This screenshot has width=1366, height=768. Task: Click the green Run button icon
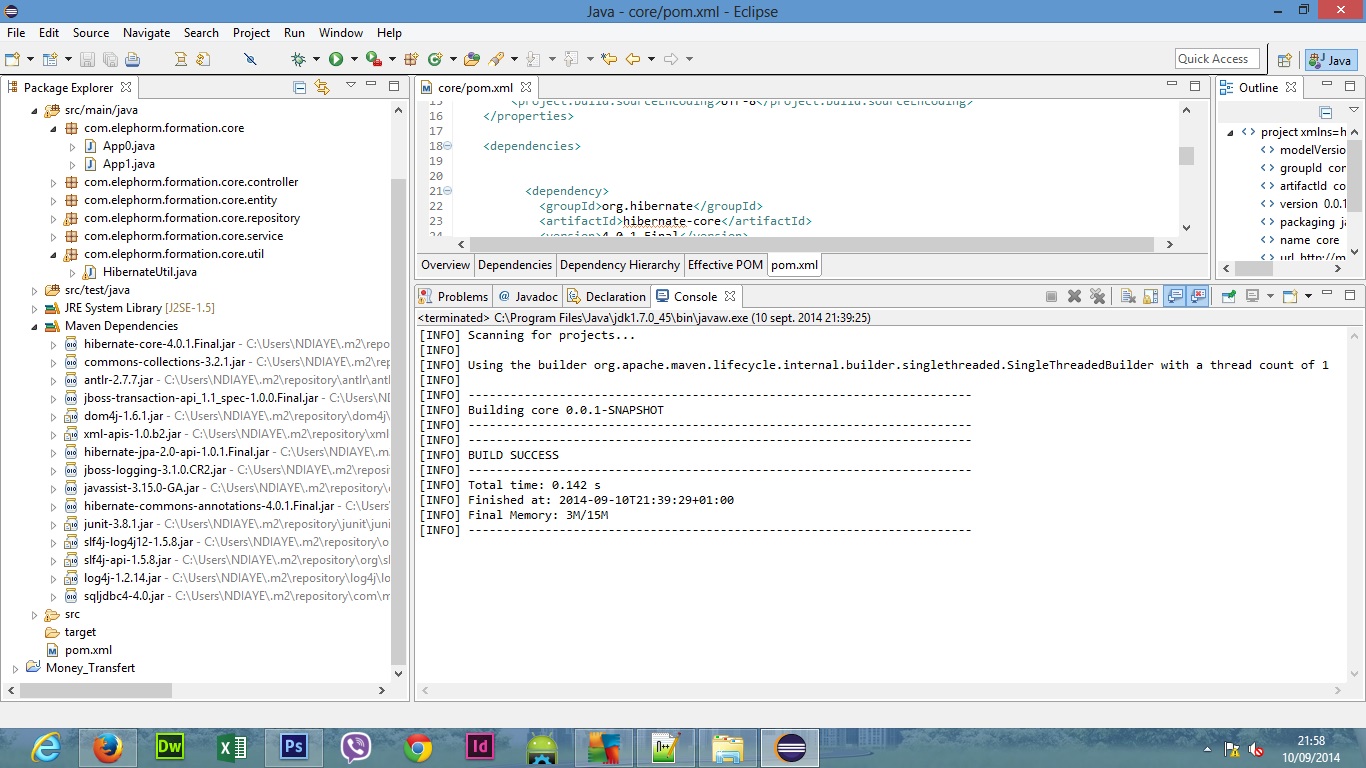336,59
